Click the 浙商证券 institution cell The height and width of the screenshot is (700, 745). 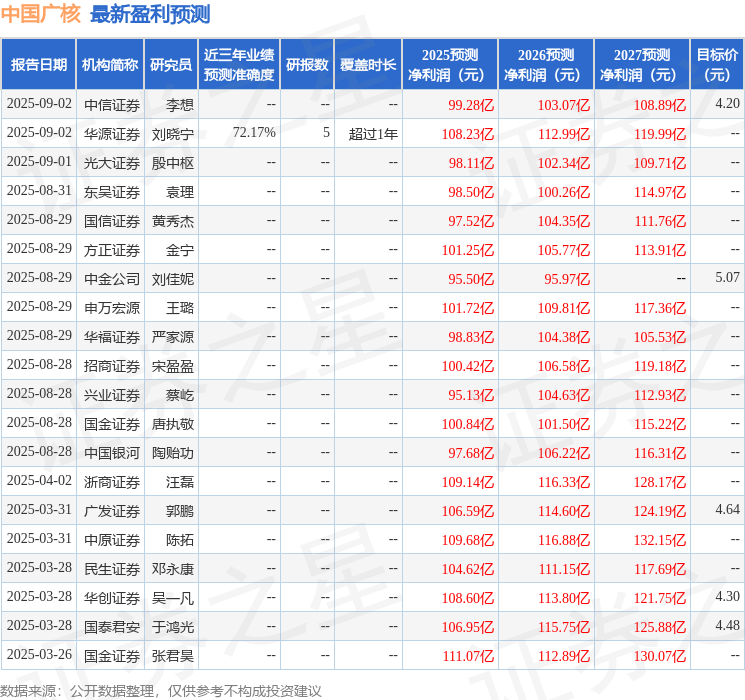(x=112, y=481)
